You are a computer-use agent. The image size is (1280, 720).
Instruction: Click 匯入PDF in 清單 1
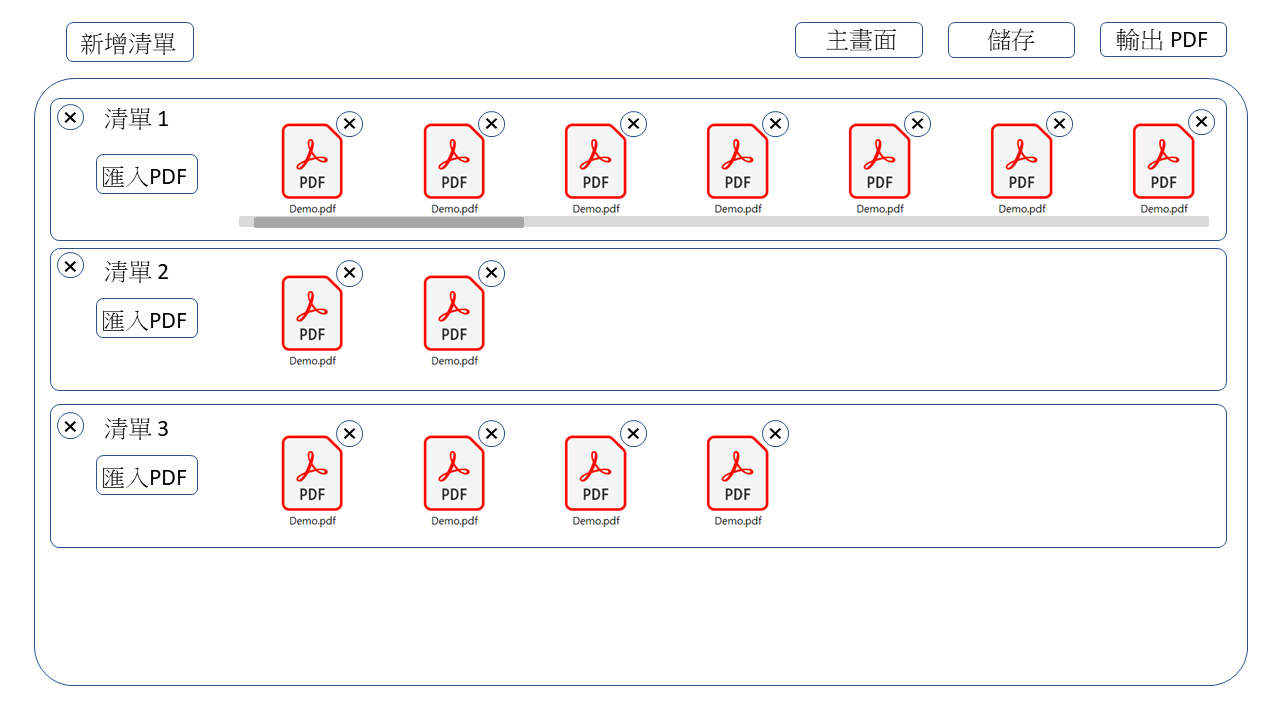click(x=146, y=175)
